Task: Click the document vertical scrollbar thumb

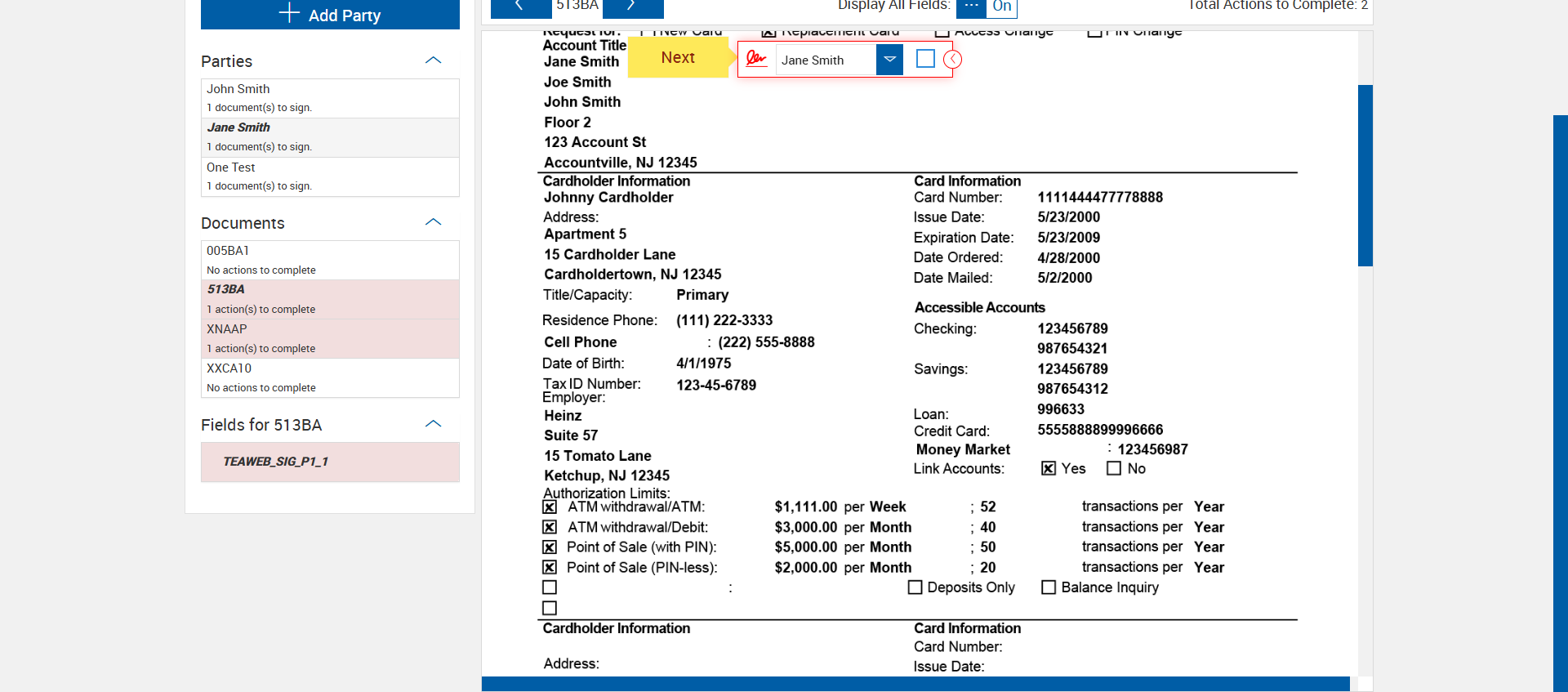Action: coord(1365,176)
